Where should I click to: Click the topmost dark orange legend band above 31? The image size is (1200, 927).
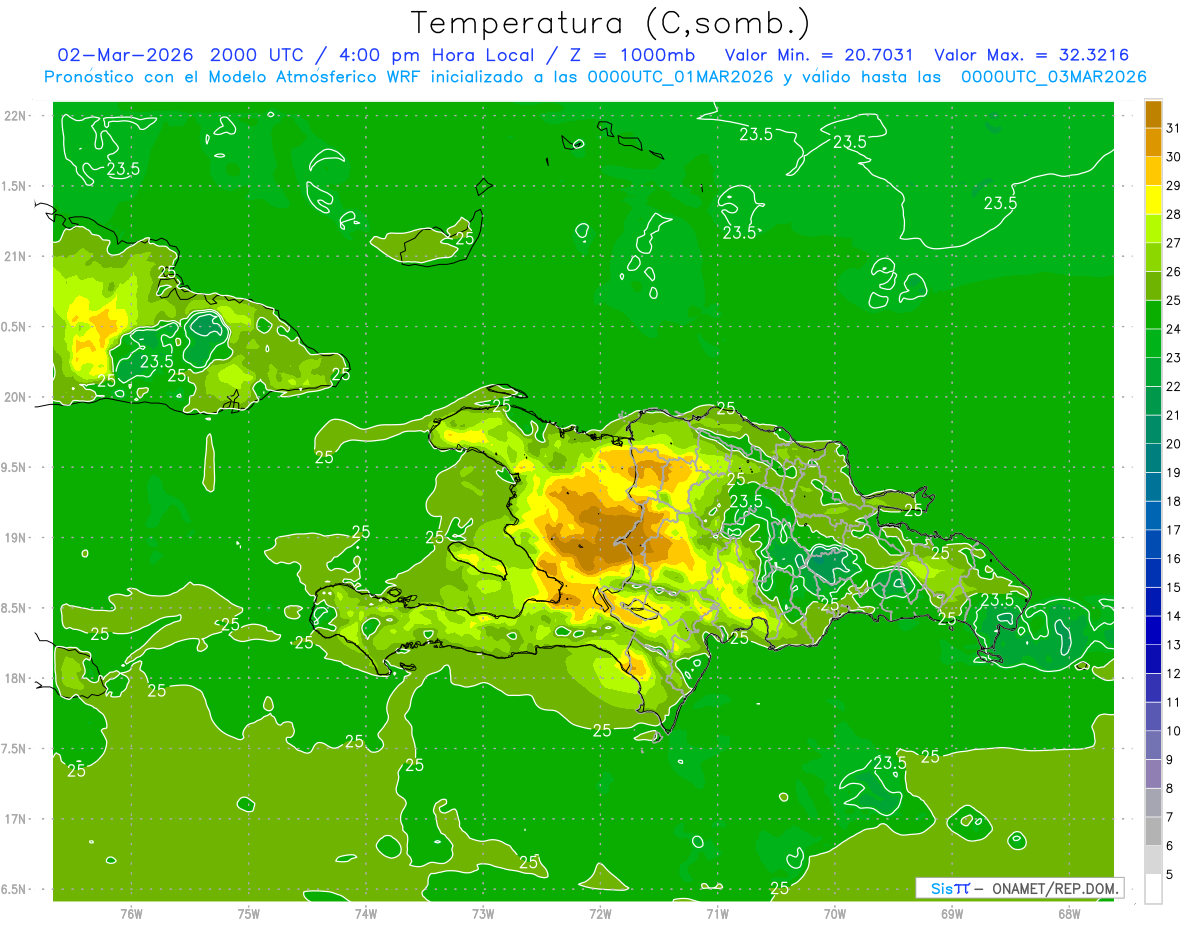coord(1153,114)
